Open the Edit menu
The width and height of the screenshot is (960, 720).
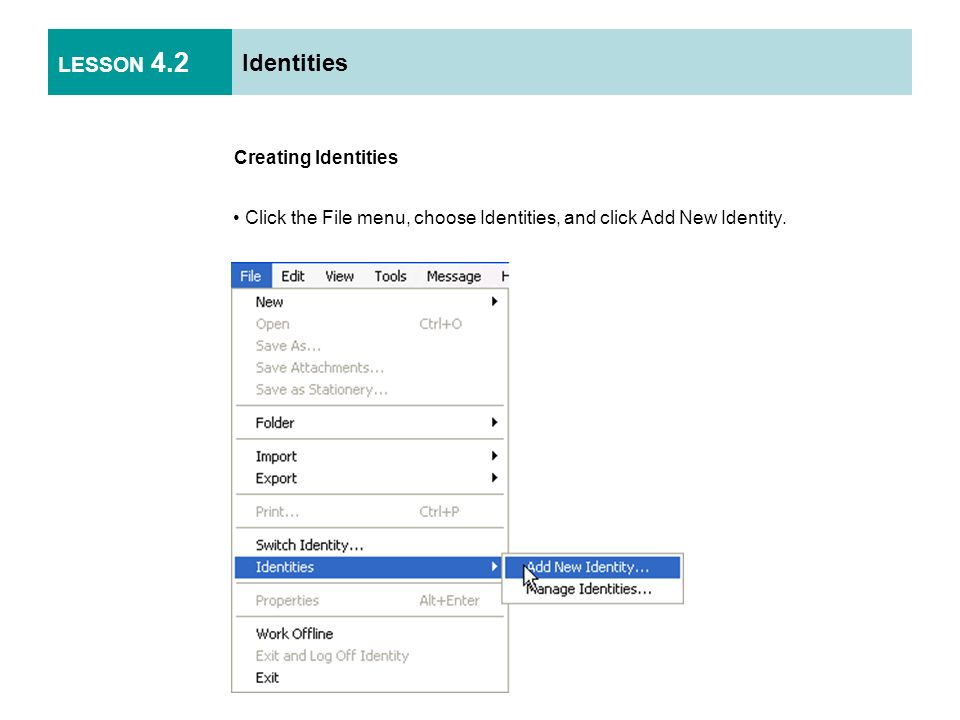coord(293,276)
